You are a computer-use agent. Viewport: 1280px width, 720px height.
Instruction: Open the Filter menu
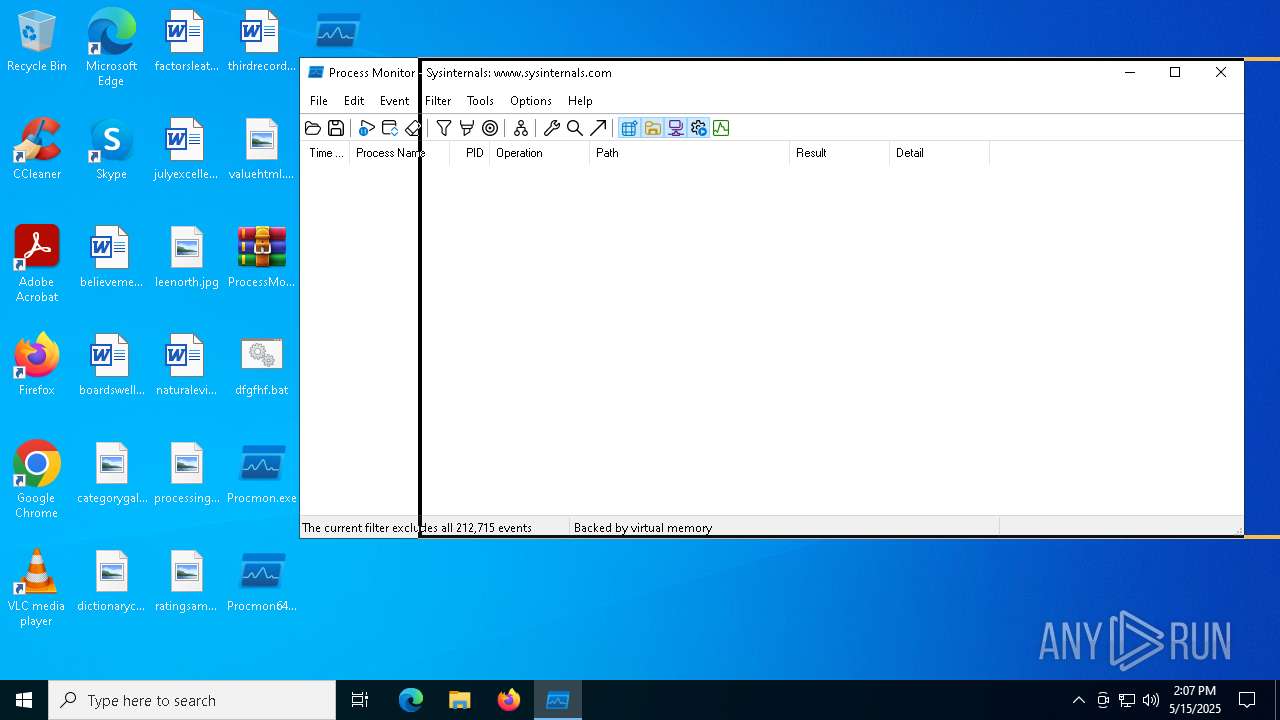(x=438, y=101)
